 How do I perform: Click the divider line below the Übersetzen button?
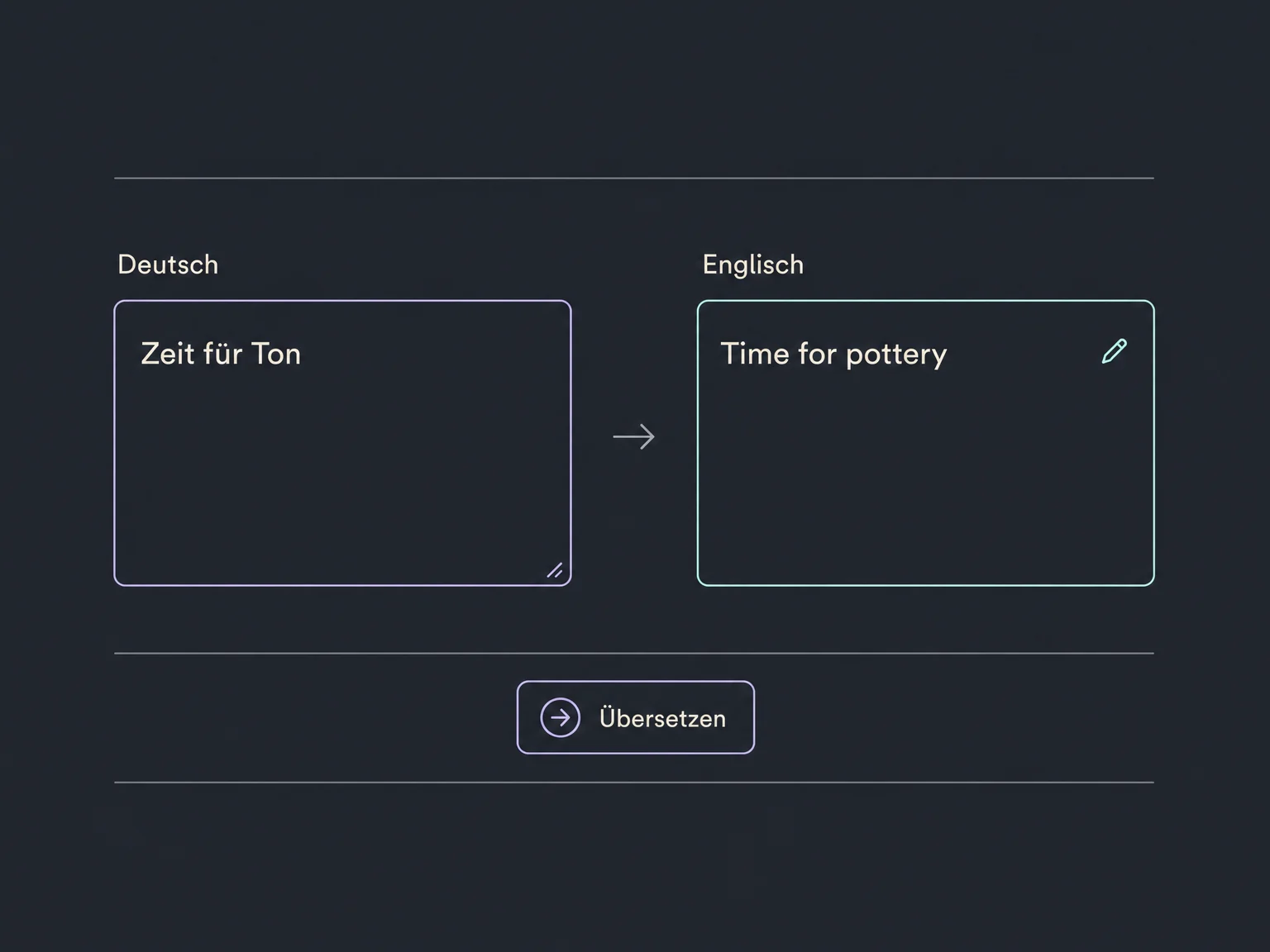(634, 783)
